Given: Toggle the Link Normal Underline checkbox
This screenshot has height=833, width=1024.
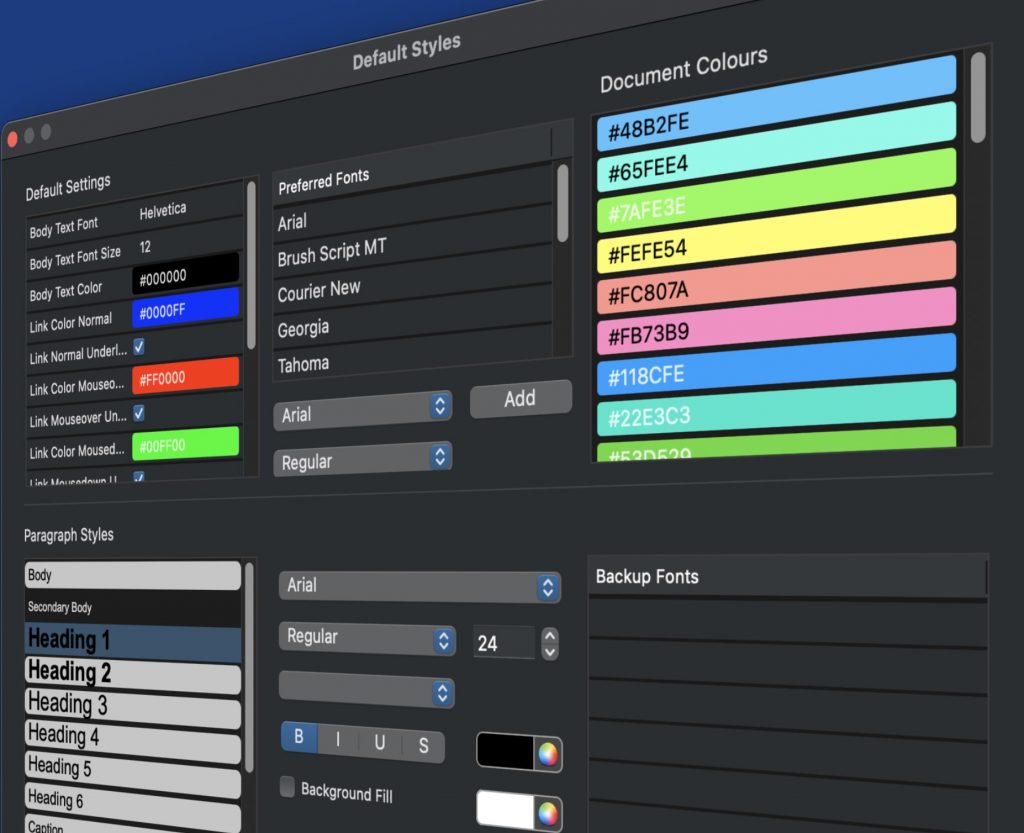Looking at the screenshot, I should tap(139, 346).
